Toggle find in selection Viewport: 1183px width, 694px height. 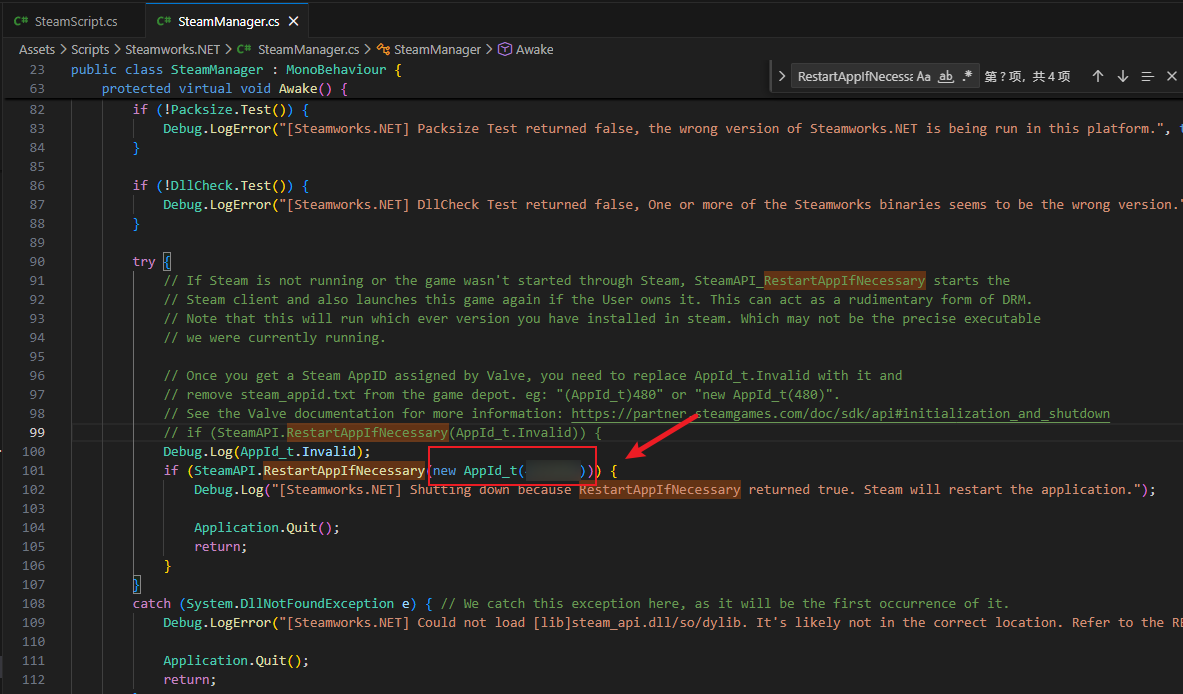tap(1148, 76)
